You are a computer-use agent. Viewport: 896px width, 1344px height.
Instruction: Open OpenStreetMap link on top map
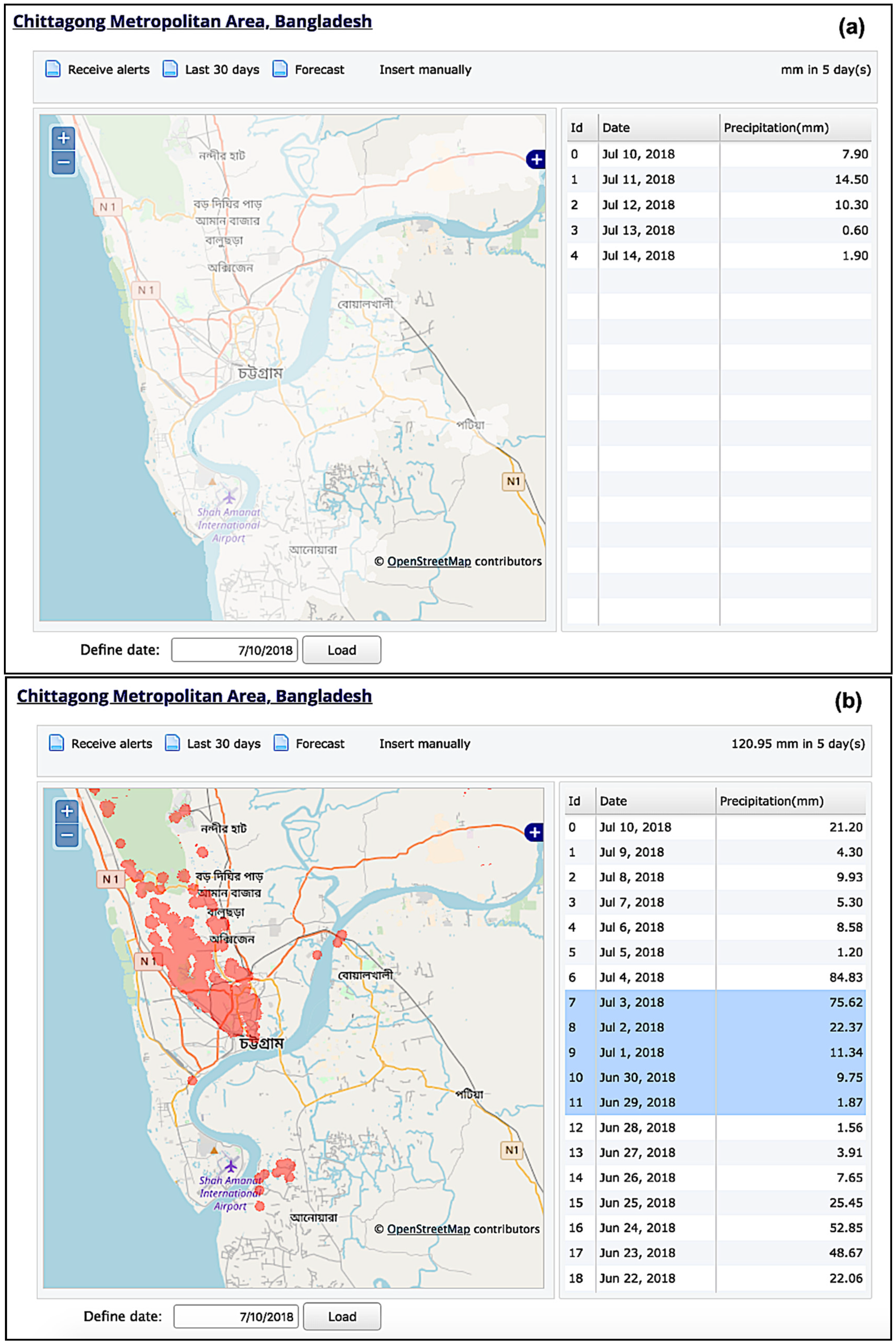pos(428,561)
